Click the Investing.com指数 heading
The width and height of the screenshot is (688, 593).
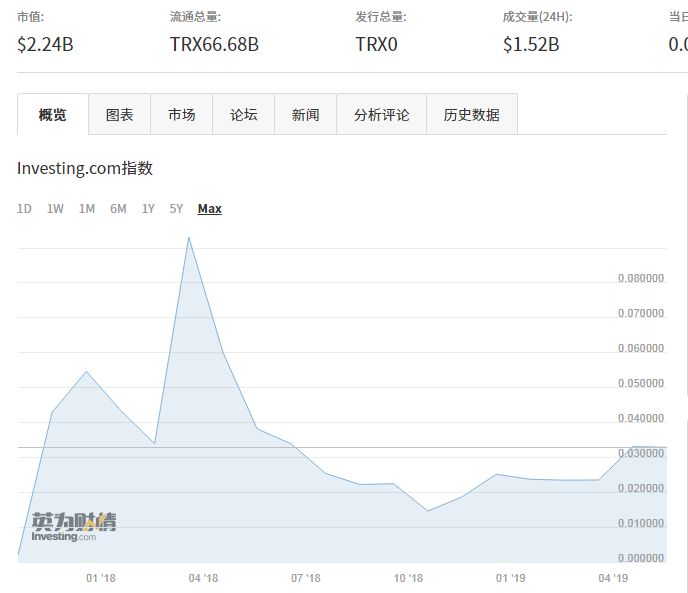(85, 168)
